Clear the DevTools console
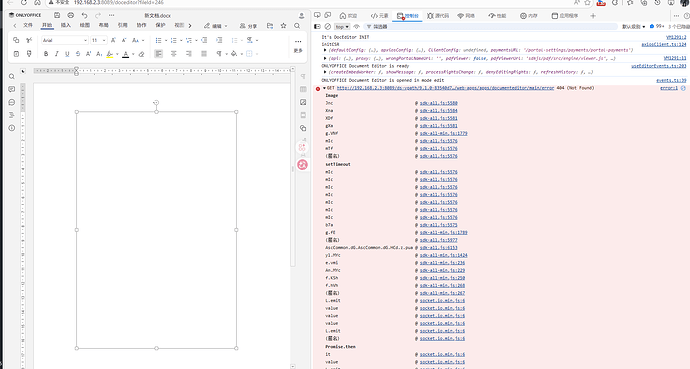The width and height of the screenshot is (690, 369). click(x=327, y=26)
